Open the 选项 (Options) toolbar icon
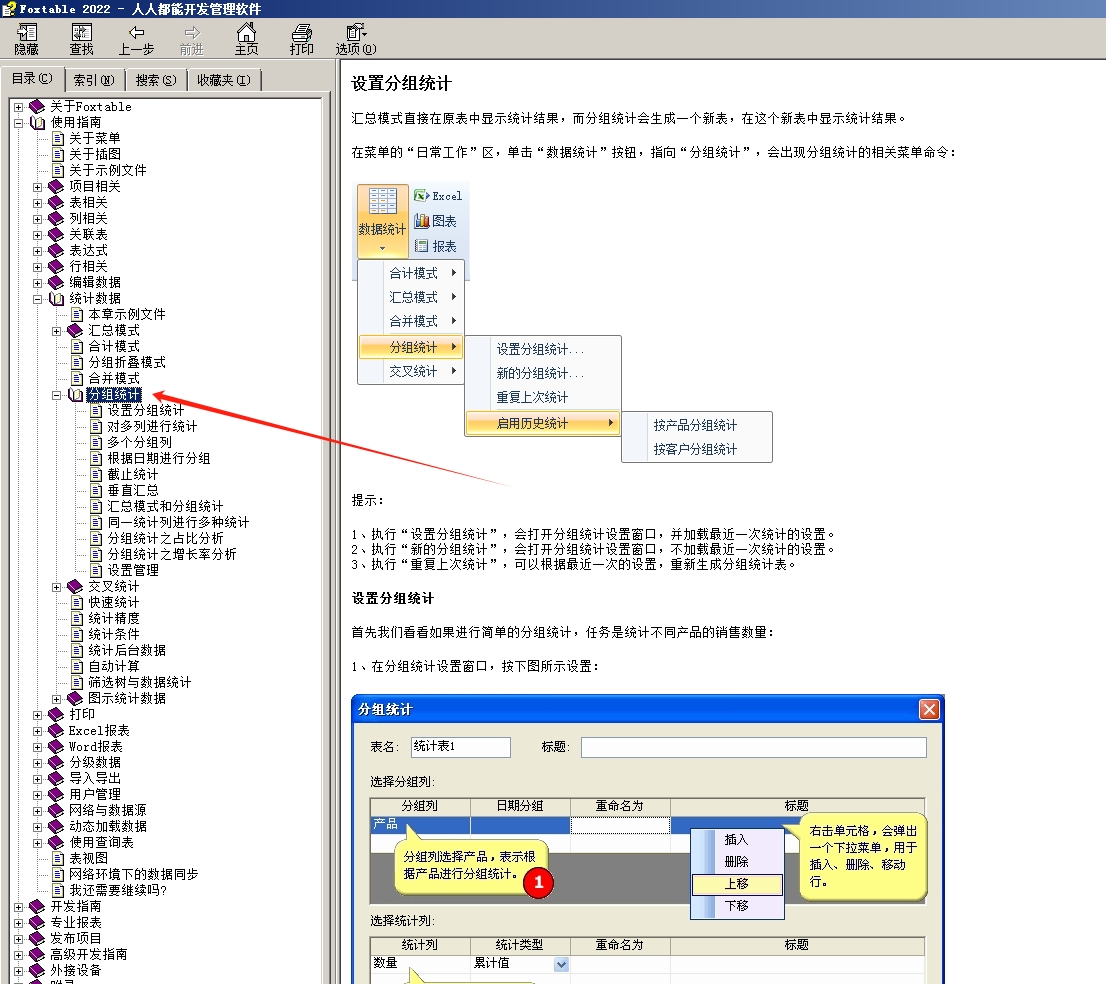 tap(355, 34)
